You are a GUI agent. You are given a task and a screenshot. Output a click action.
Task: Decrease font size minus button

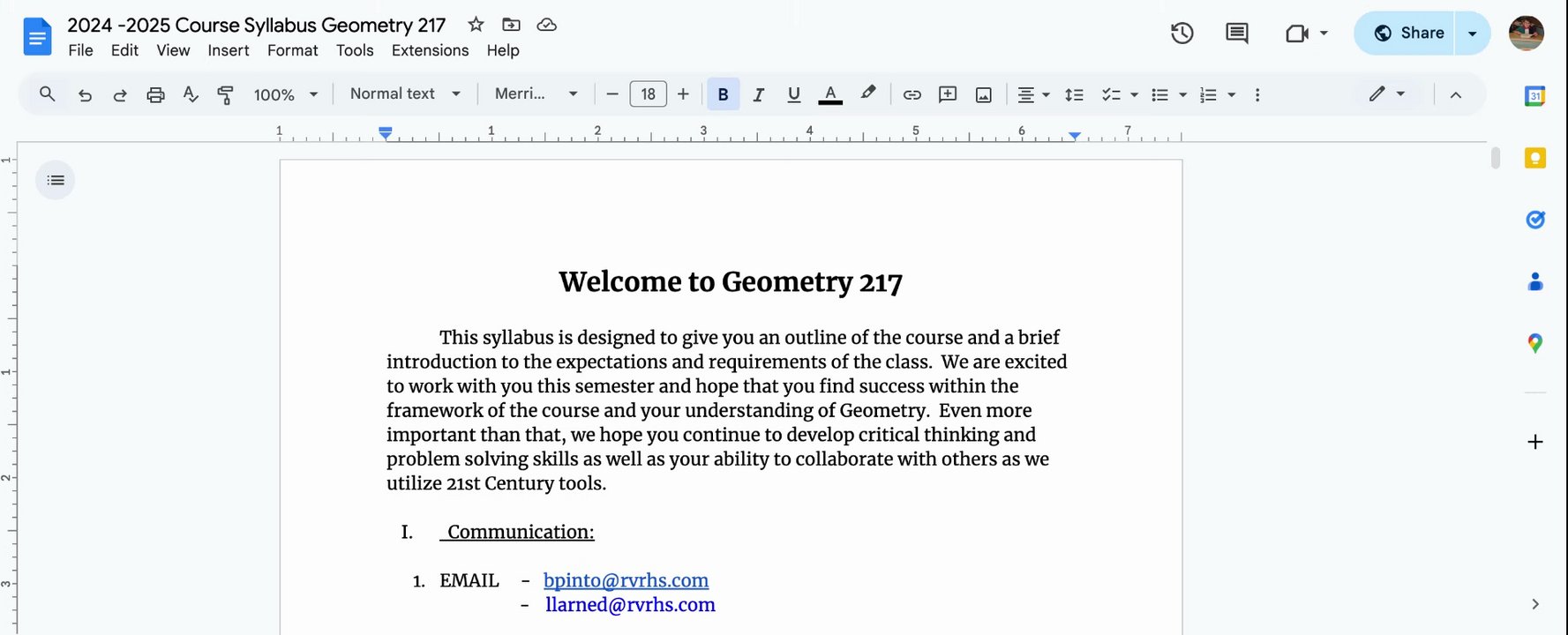612,94
